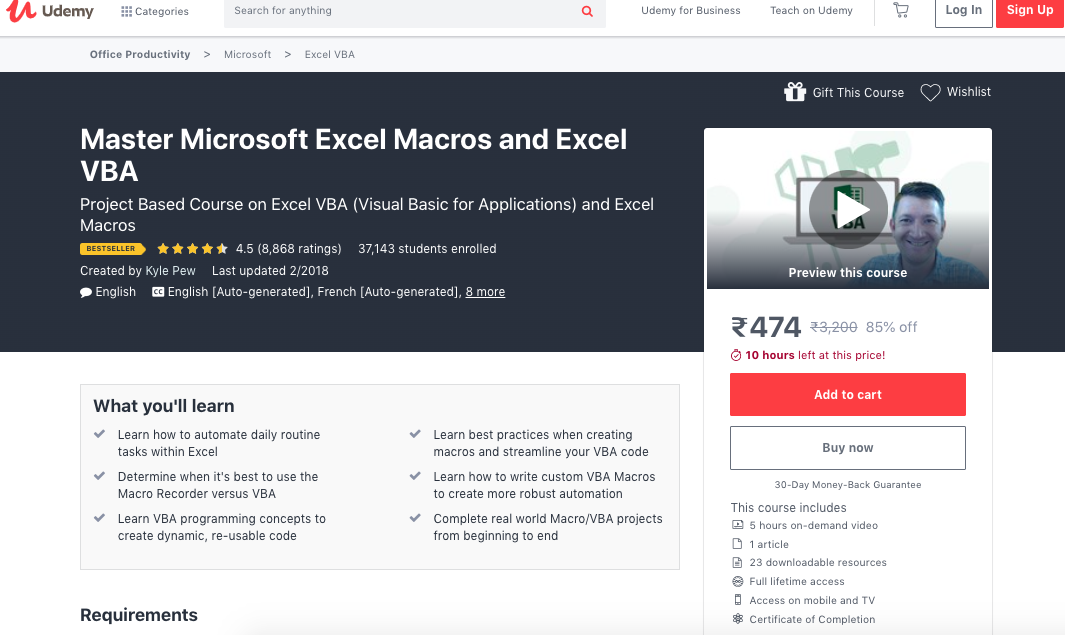The image size is (1065, 635).
Task: Click the star rating icons
Action: tap(192, 249)
